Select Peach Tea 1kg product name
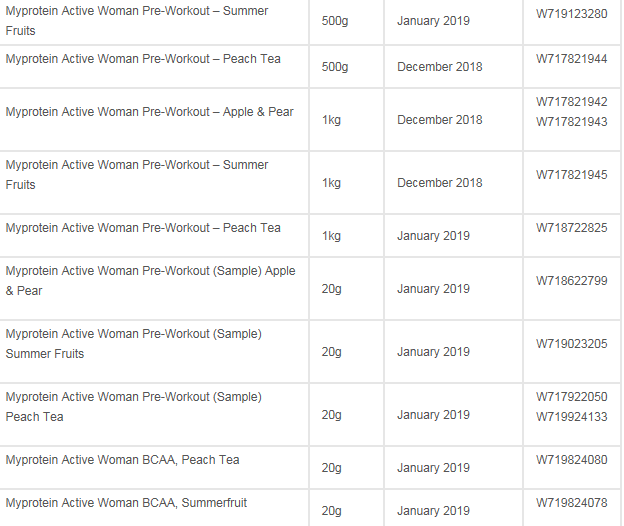Viewport: 624px width, 526px height. pyautogui.click(x=143, y=228)
